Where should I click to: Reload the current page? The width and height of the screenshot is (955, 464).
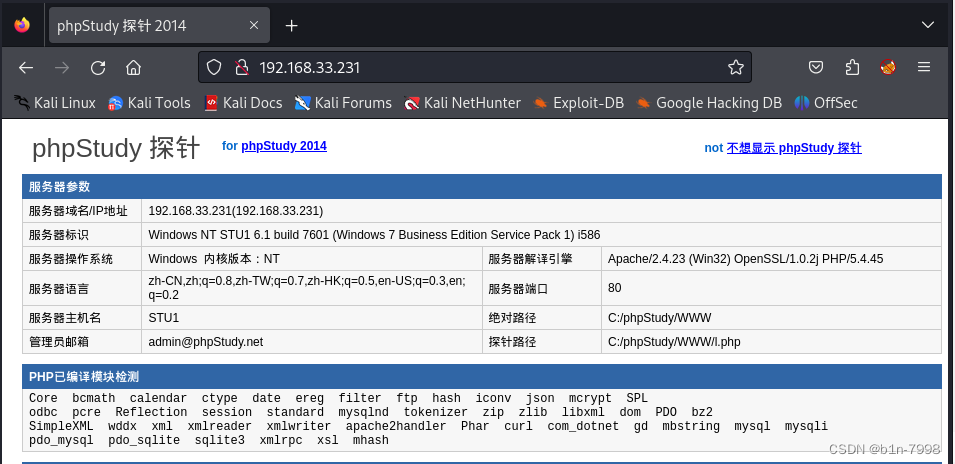tap(98, 67)
